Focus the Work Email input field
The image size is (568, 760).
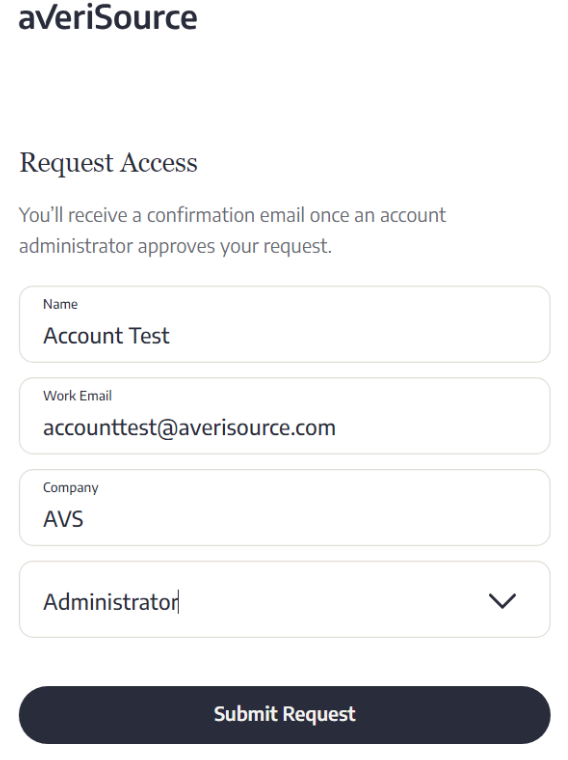click(x=284, y=415)
